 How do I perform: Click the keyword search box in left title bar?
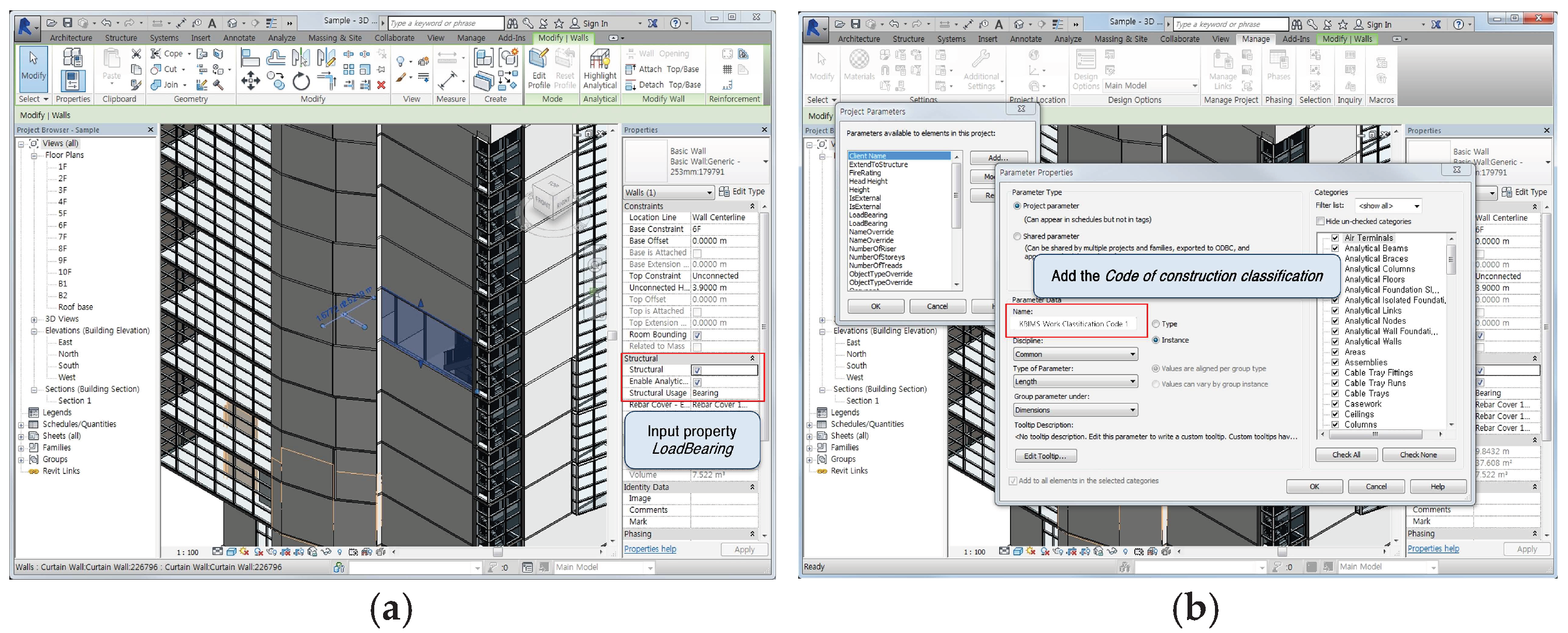(446, 23)
